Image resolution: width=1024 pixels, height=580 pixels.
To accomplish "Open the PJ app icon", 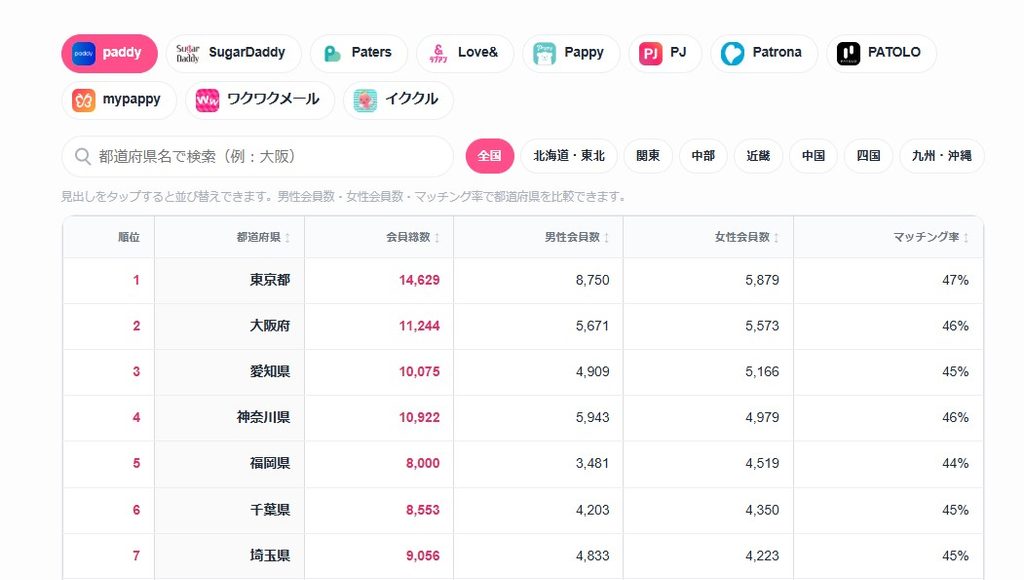I will click(x=650, y=54).
